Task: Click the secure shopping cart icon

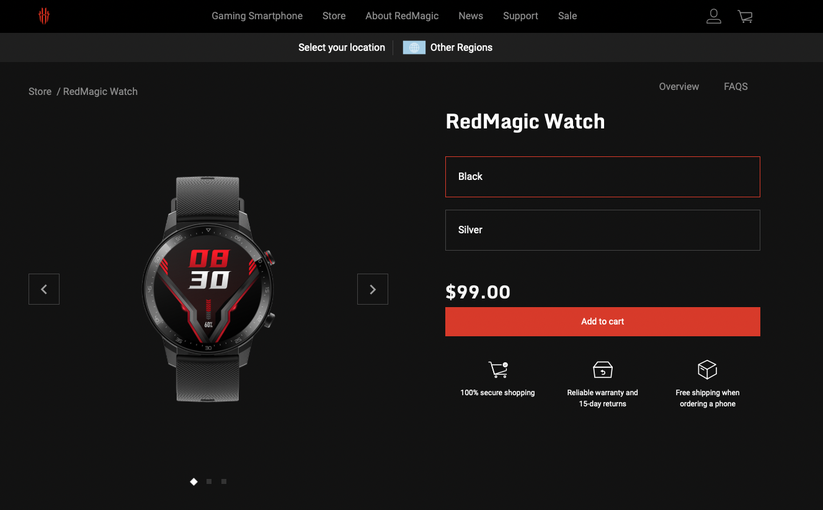Action: pyautogui.click(x=498, y=369)
